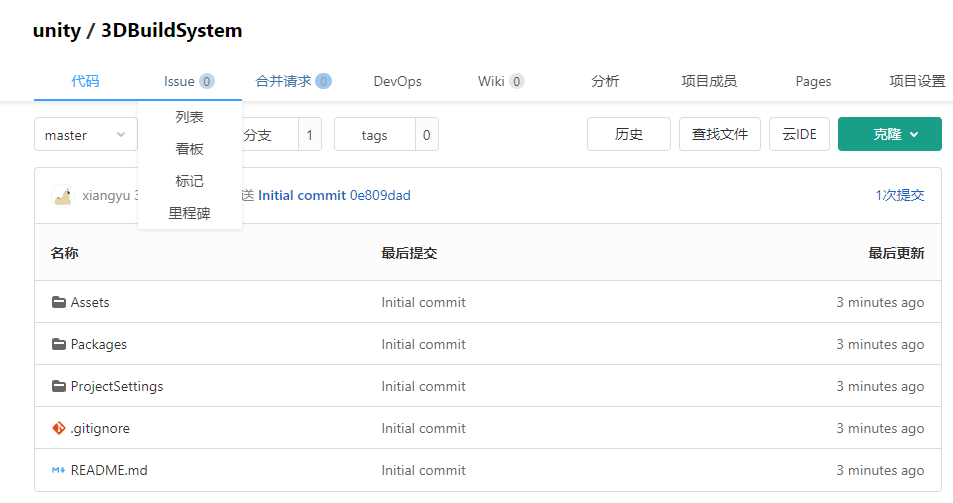Click the 历史 history button
The height and width of the screenshot is (503, 953).
pos(628,134)
